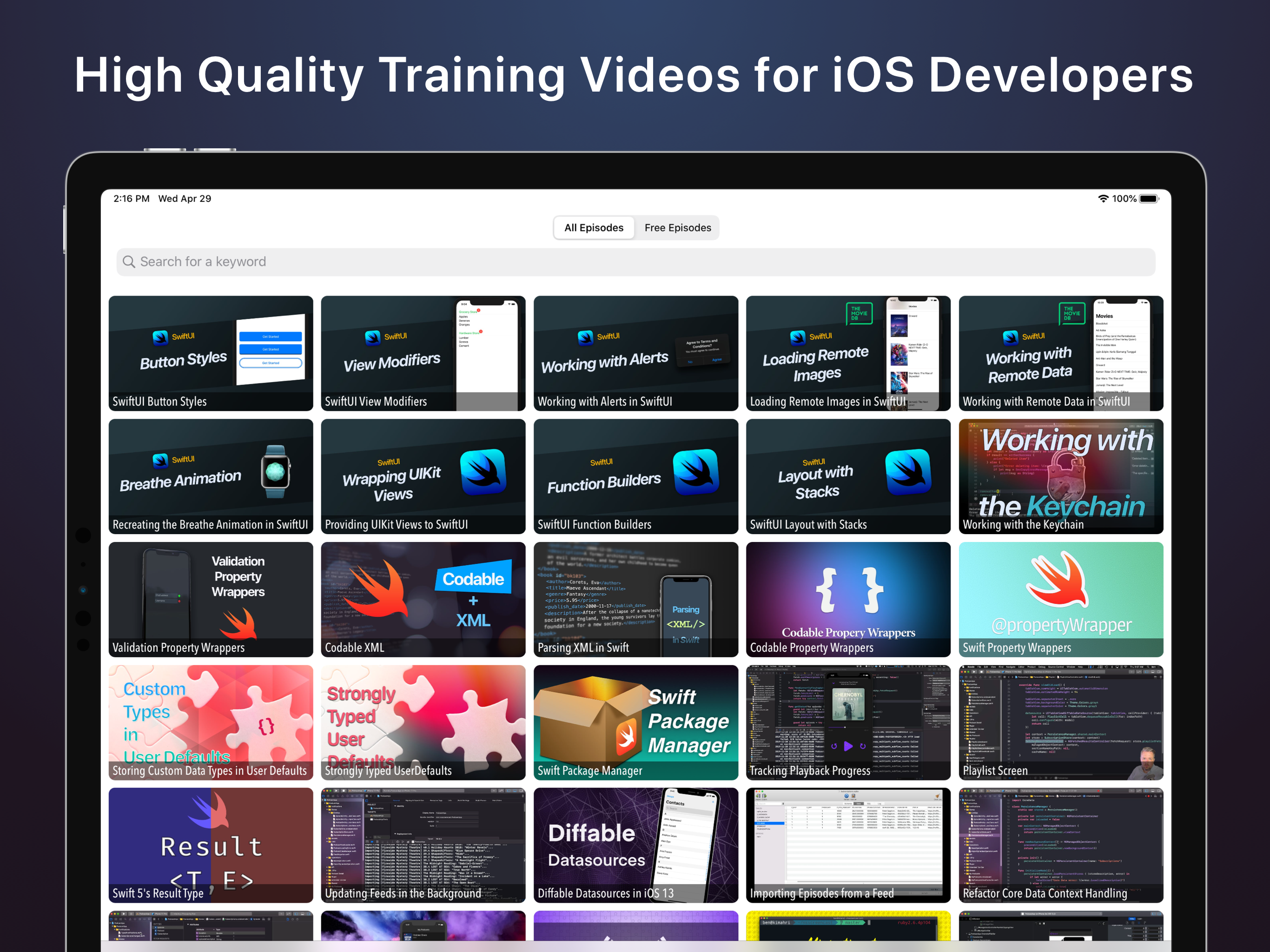This screenshot has width=1270, height=952.
Task: Open Swift Property Wrappers episode
Action: pos(1061,600)
